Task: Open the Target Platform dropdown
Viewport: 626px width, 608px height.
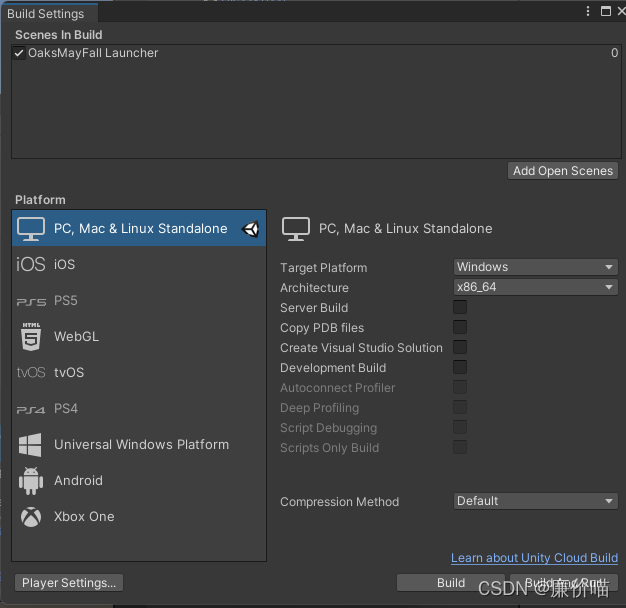Action: tap(536, 267)
